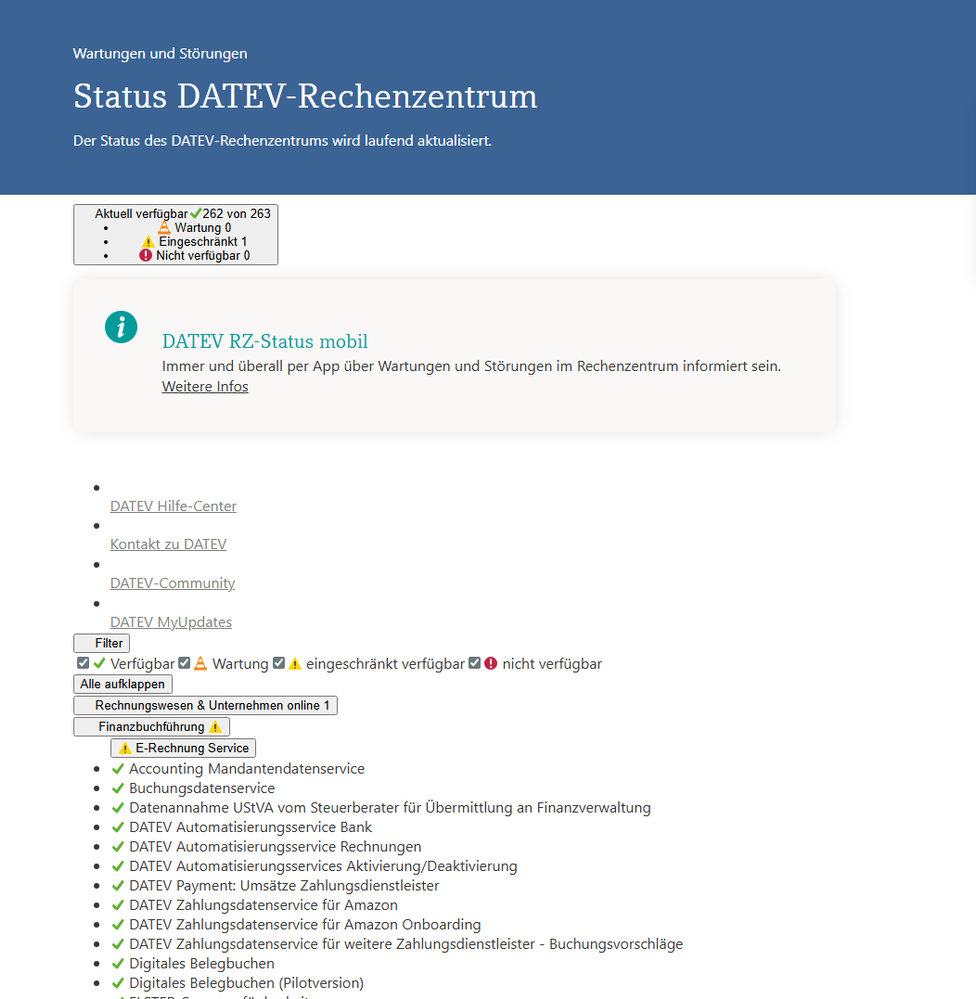The width and height of the screenshot is (976, 999).
Task: Open the Filter expander button
Action: click(102, 643)
